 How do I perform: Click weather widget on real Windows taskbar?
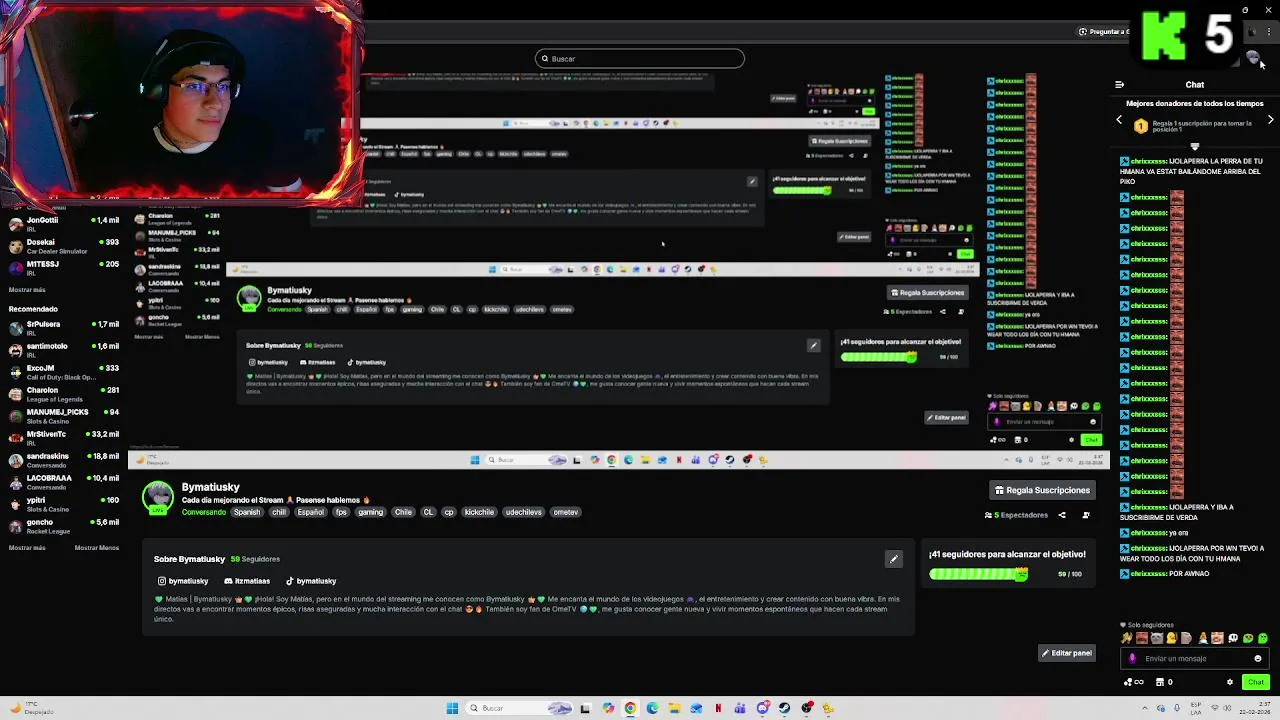tap(30, 708)
